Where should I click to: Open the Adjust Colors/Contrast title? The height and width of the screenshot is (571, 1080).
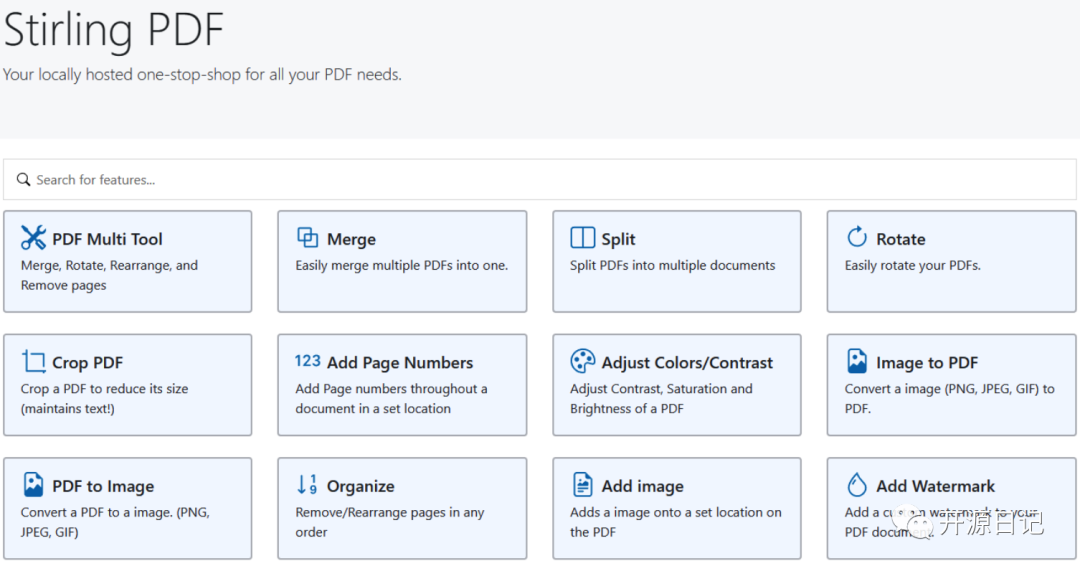(687, 362)
